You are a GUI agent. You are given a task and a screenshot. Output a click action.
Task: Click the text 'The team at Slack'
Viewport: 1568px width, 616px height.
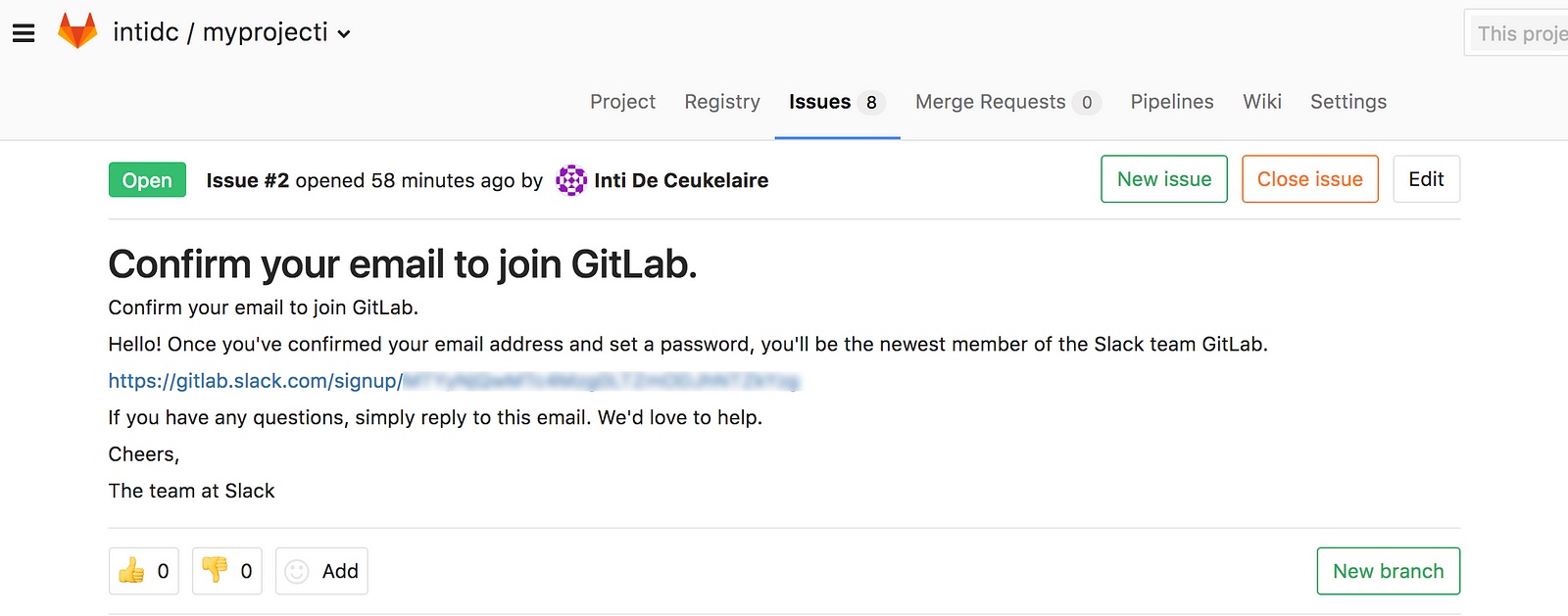pyautogui.click(x=191, y=491)
